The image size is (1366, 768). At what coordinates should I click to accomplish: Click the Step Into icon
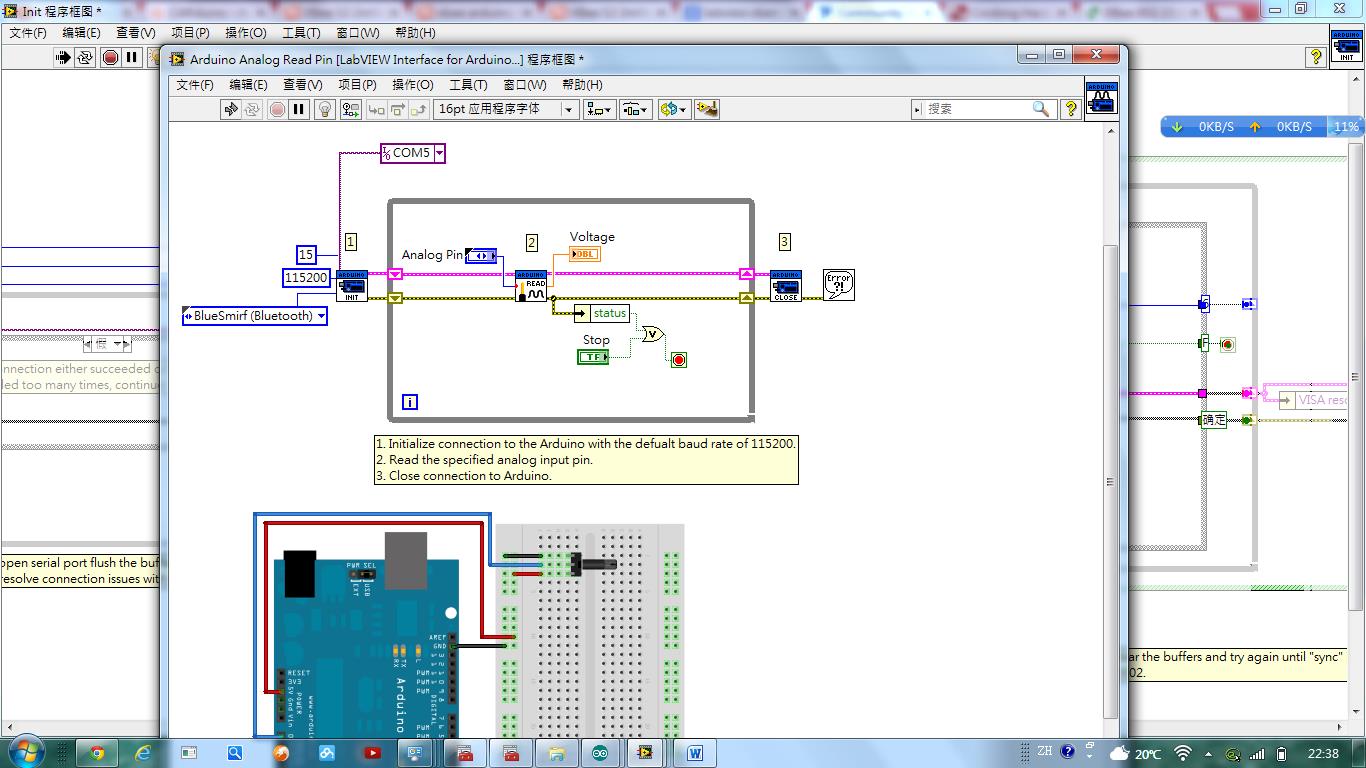point(376,109)
